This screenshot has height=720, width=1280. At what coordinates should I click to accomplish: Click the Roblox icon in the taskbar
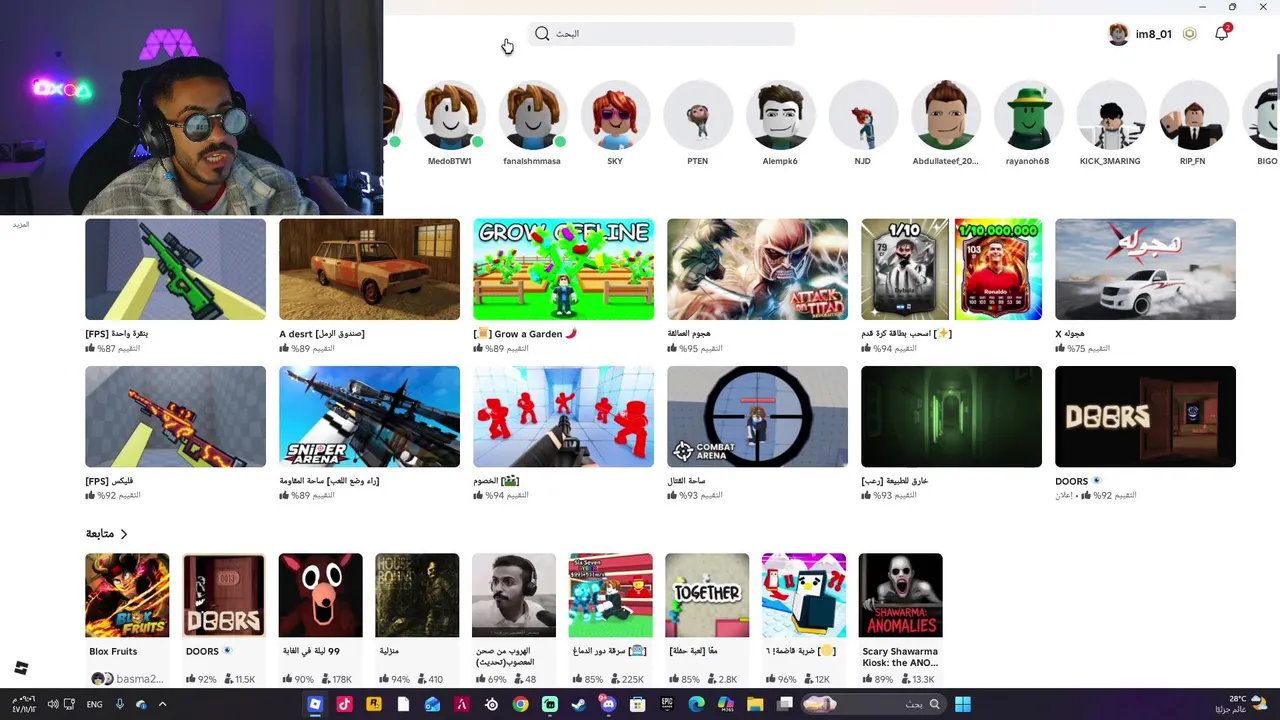[x=315, y=704]
